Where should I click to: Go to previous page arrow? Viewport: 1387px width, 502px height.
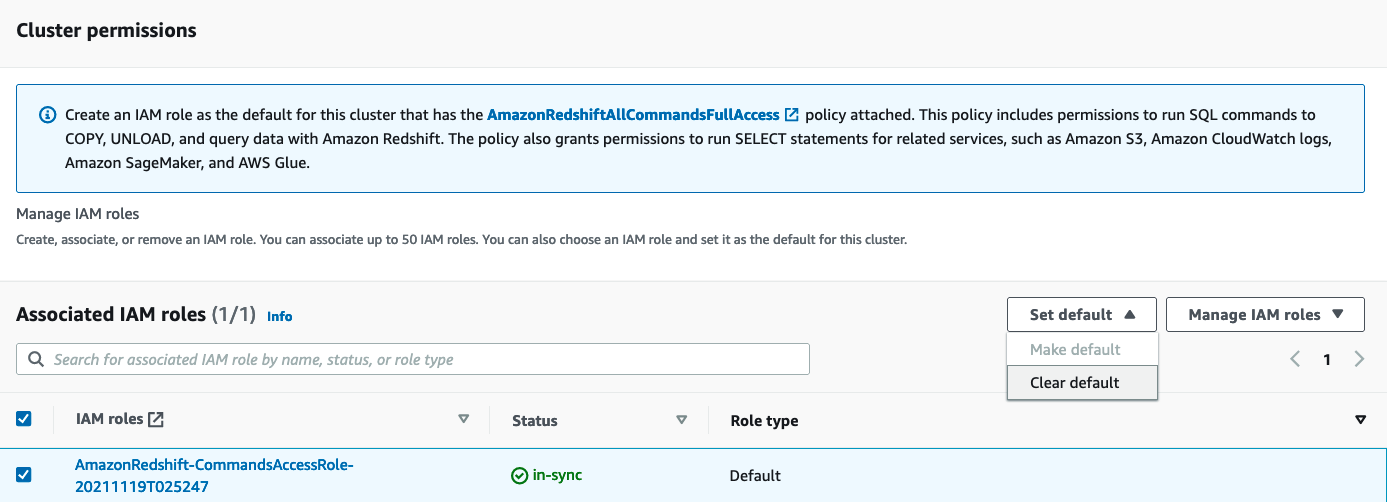click(x=1295, y=359)
